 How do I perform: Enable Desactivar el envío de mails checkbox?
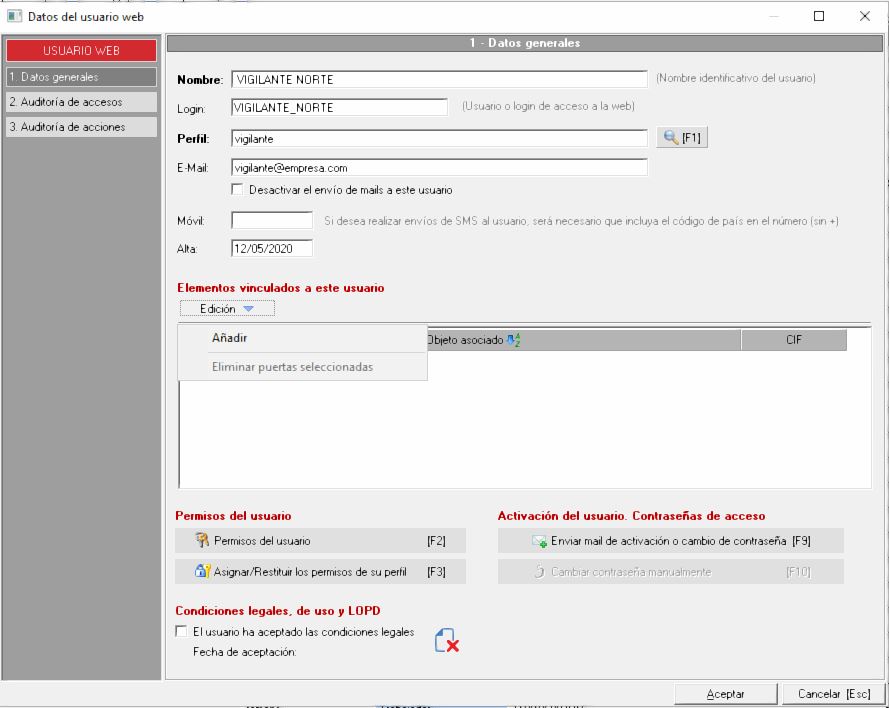[x=237, y=189]
